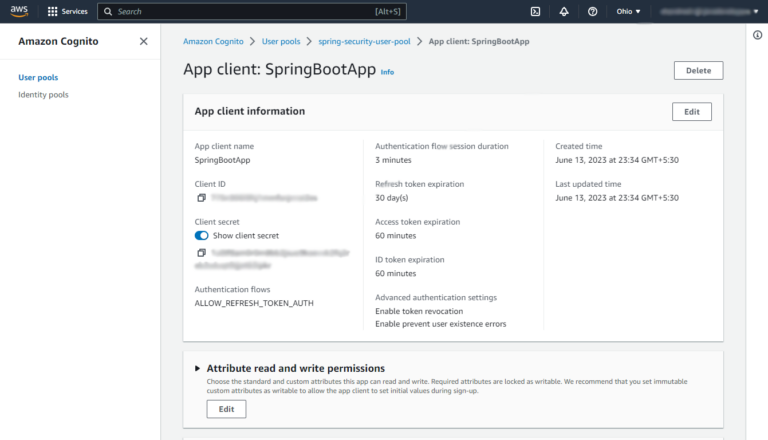The image size is (768, 440).
Task: Open the info panel icon on right
Action: [x=756, y=35]
